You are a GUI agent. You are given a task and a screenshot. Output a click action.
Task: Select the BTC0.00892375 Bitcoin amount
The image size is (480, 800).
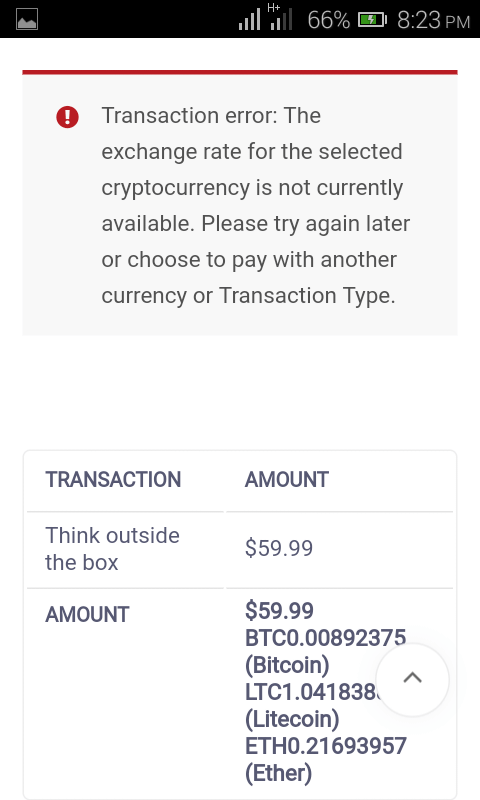click(x=325, y=638)
